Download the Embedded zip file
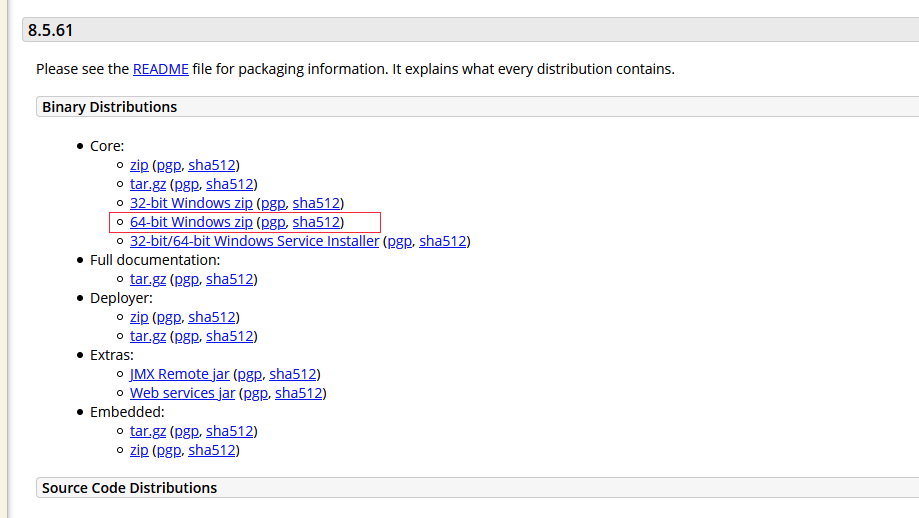This screenshot has width=919, height=518. point(139,450)
